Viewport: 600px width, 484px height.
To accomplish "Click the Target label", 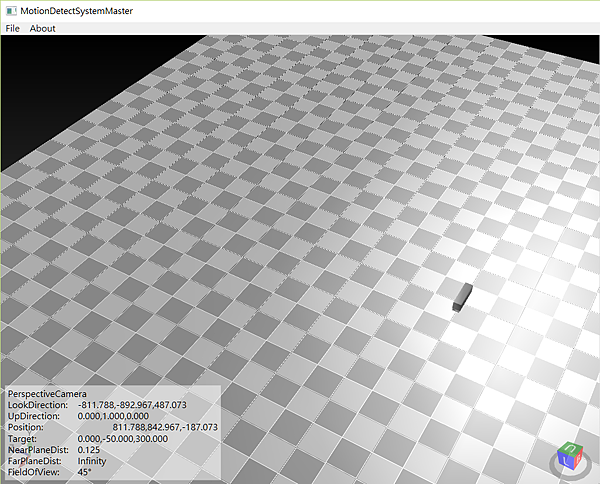I will (x=22, y=439).
